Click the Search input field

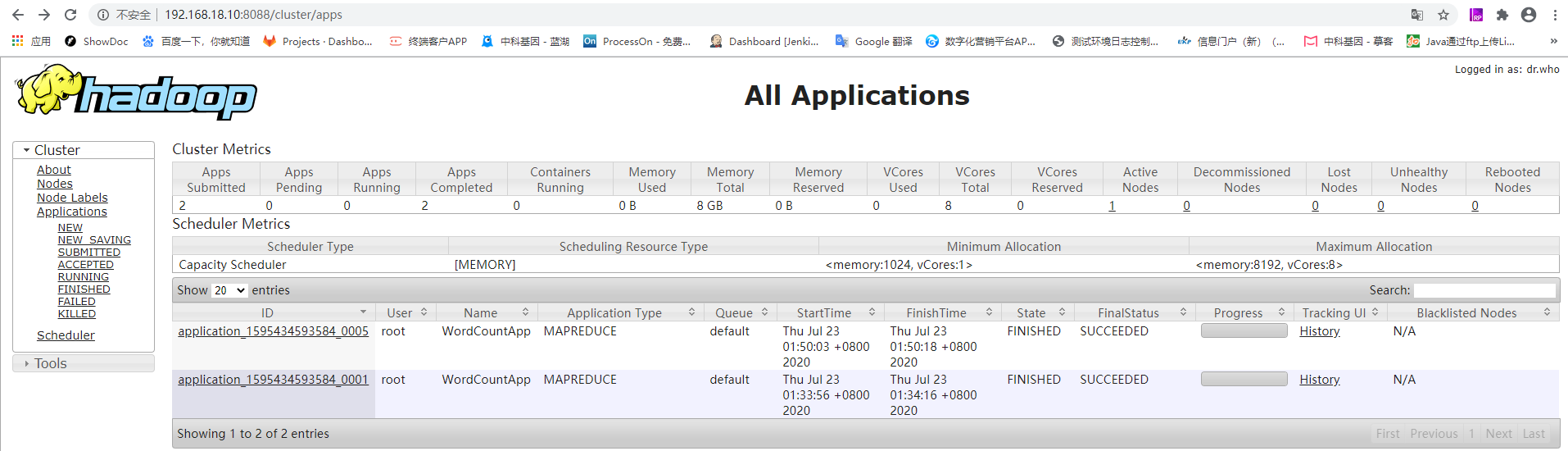[1484, 290]
